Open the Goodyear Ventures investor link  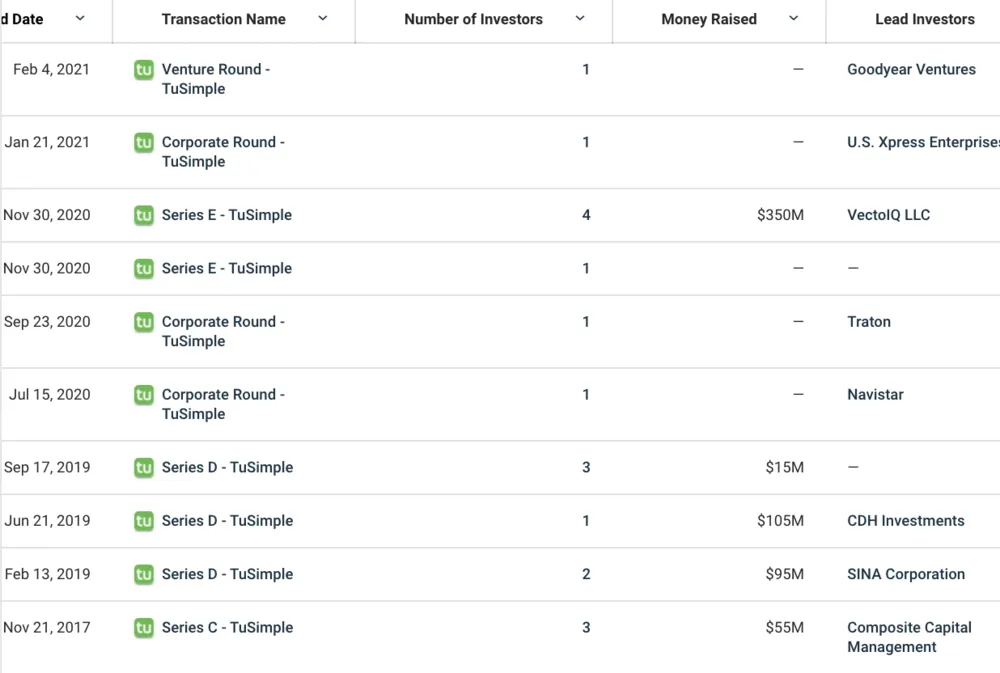[x=911, y=70]
